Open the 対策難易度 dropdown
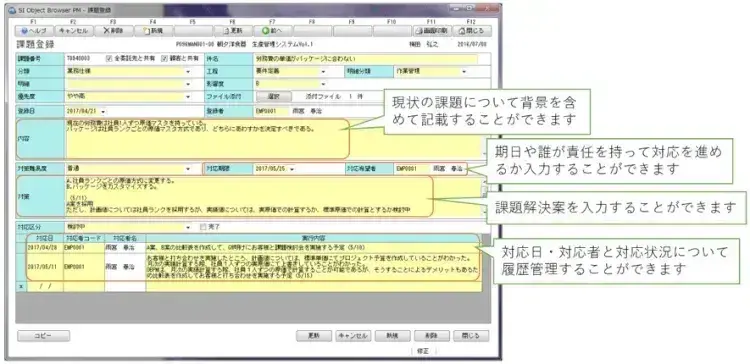 (187, 169)
